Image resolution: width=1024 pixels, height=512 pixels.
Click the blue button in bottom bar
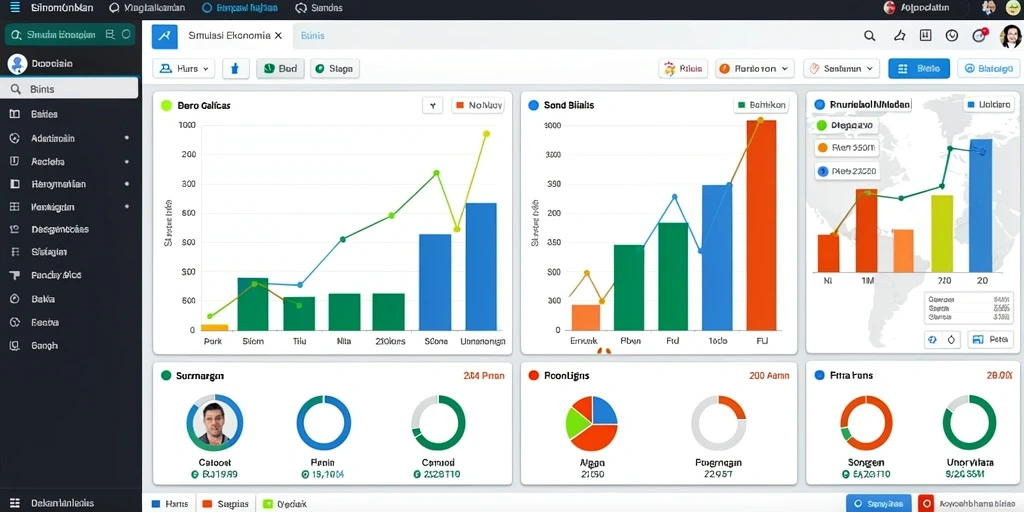point(878,504)
